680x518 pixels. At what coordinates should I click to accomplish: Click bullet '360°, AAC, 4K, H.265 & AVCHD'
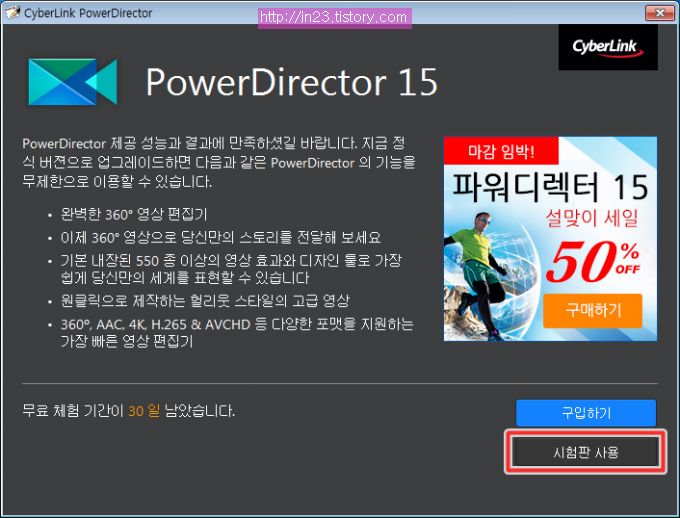[237, 333]
